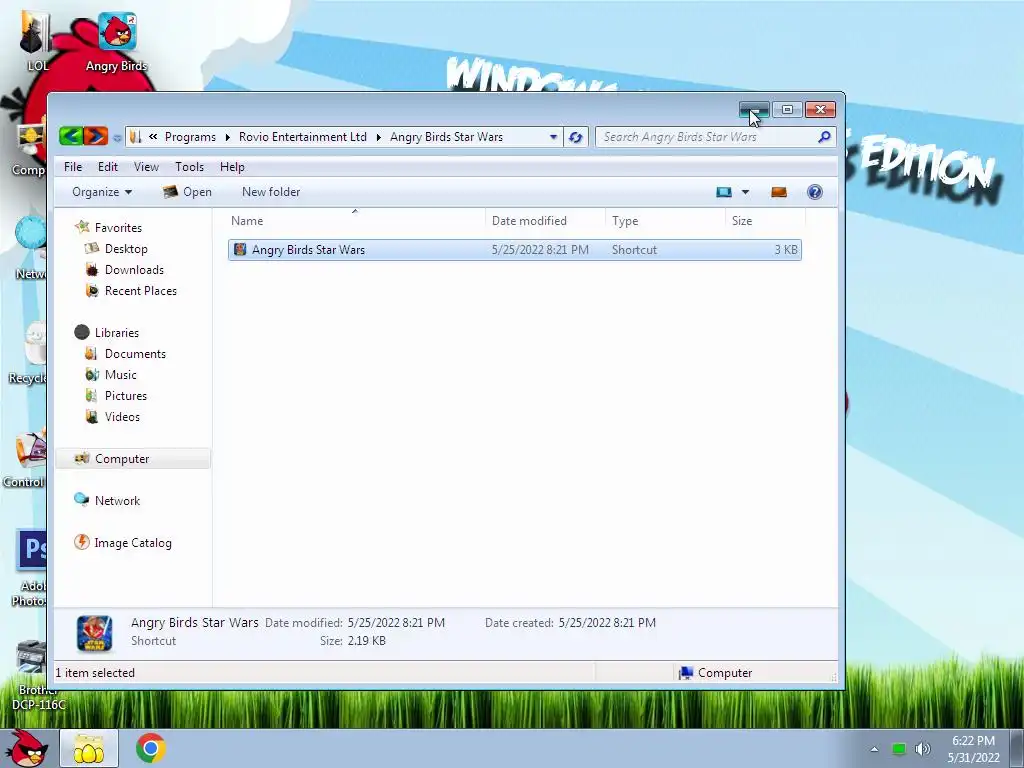Click the 3 KB size cell
Screen dimensions: 1024x768
(x=786, y=249)
